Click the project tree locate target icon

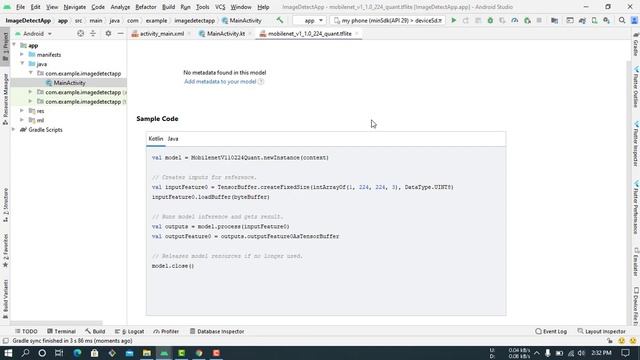[80, 33]
